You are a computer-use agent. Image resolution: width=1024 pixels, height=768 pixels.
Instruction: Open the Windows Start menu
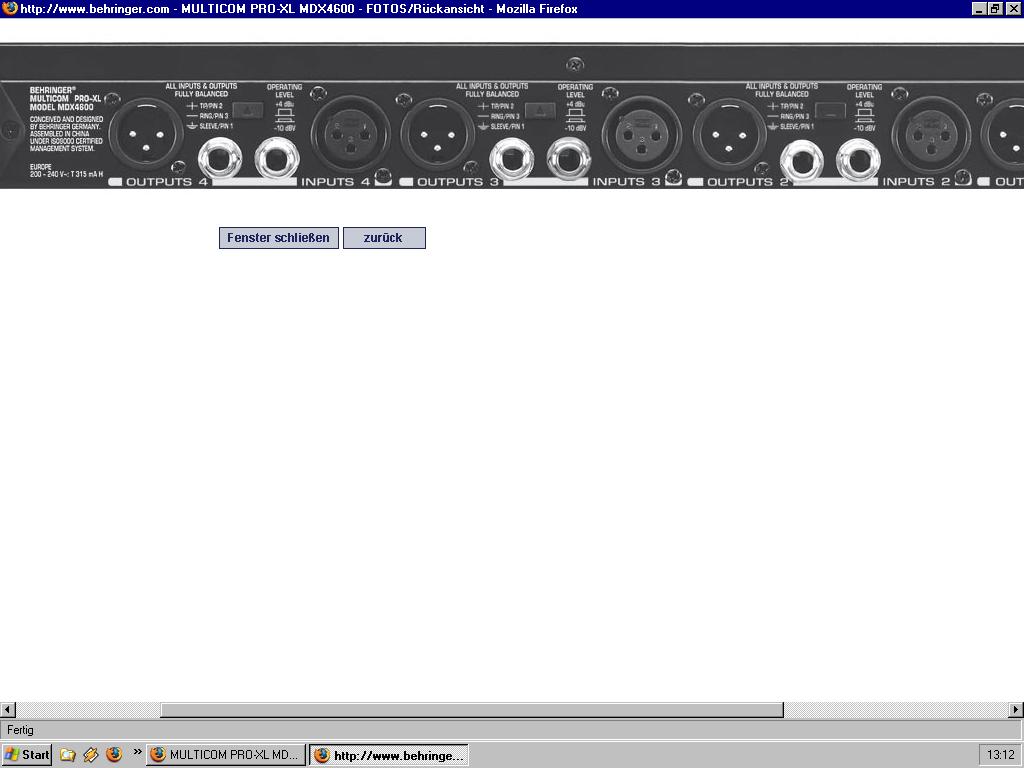(27, 755)
